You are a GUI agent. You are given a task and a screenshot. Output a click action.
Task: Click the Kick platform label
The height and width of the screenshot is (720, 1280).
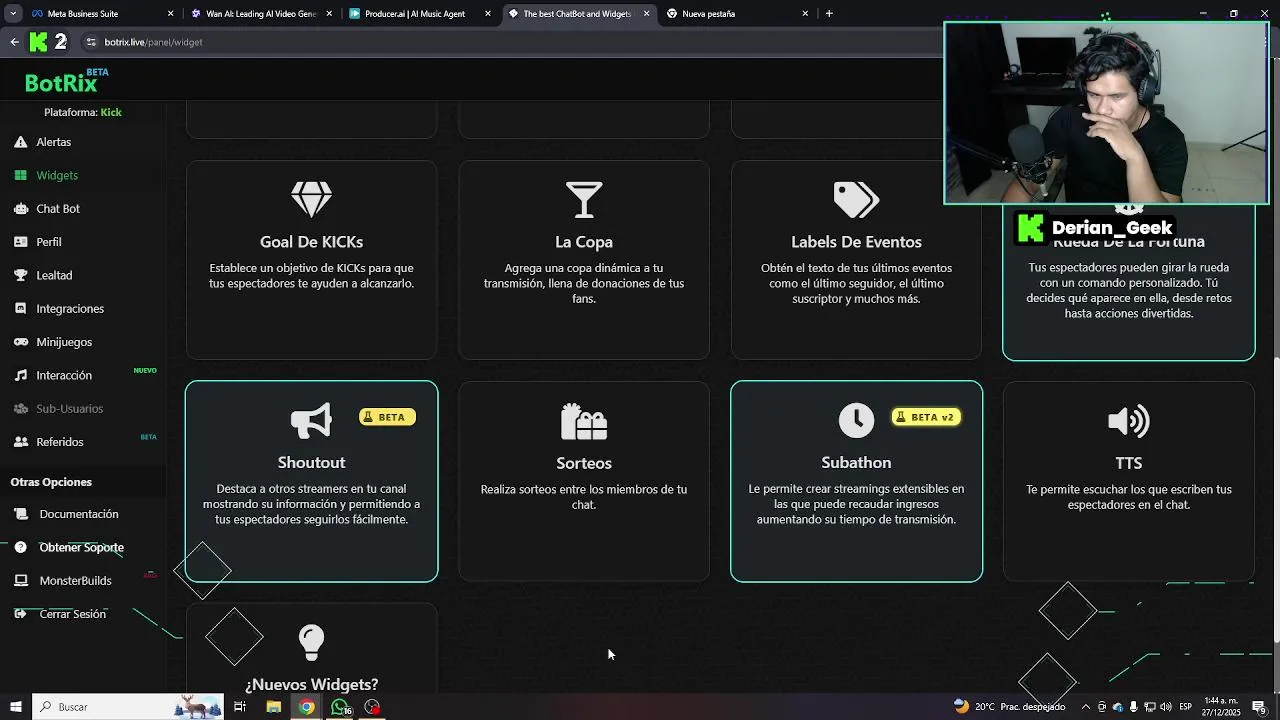111,112
